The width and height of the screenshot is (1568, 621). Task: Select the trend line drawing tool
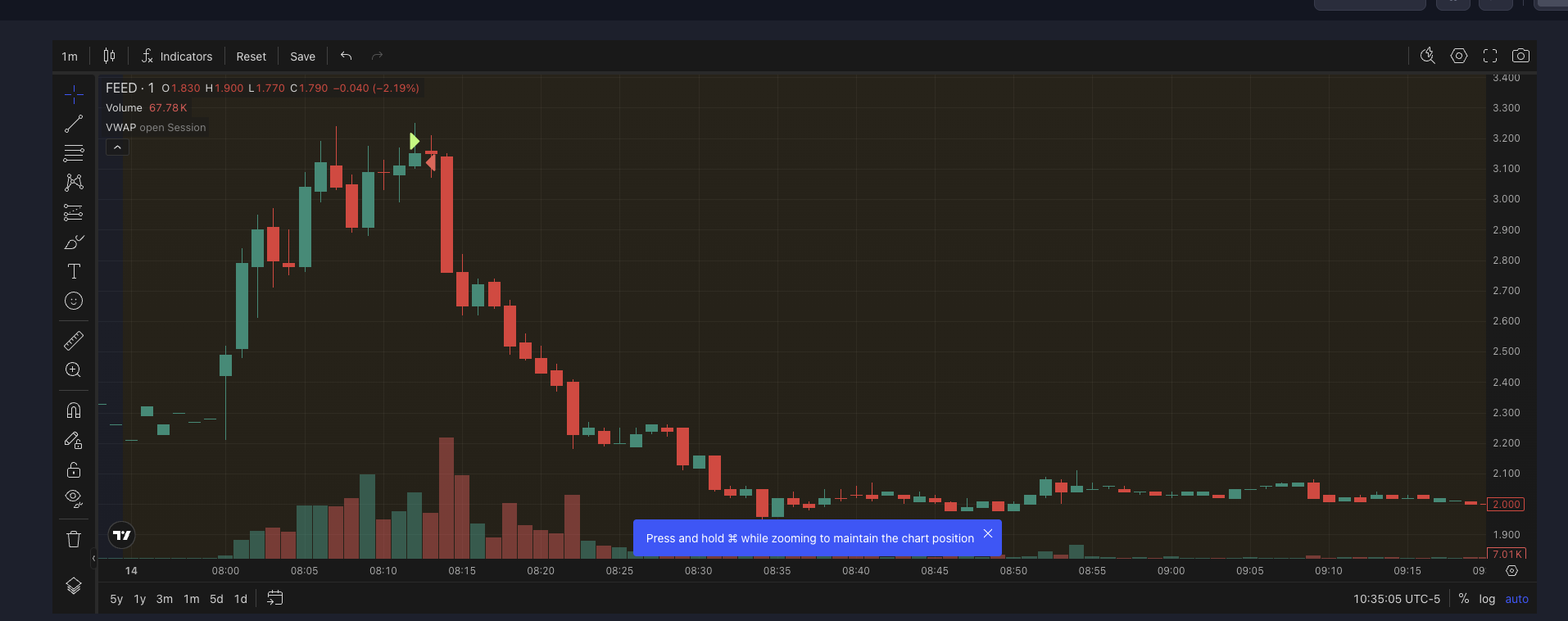(x=74, y=124)
